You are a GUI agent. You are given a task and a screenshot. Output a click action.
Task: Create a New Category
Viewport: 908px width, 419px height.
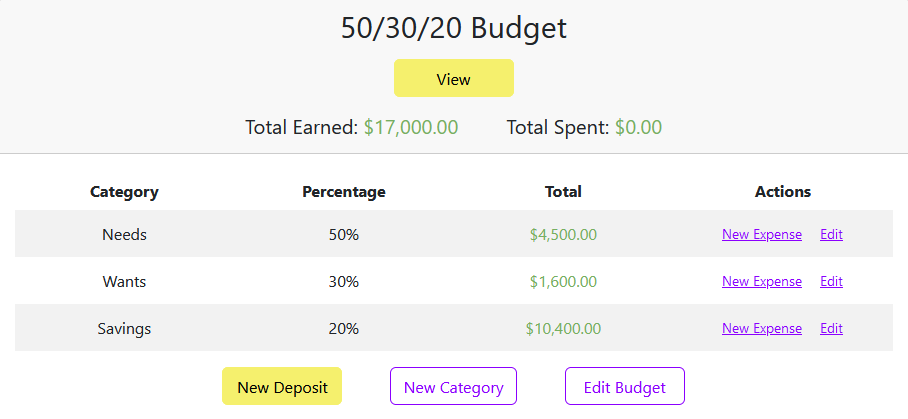pos(453,386)
